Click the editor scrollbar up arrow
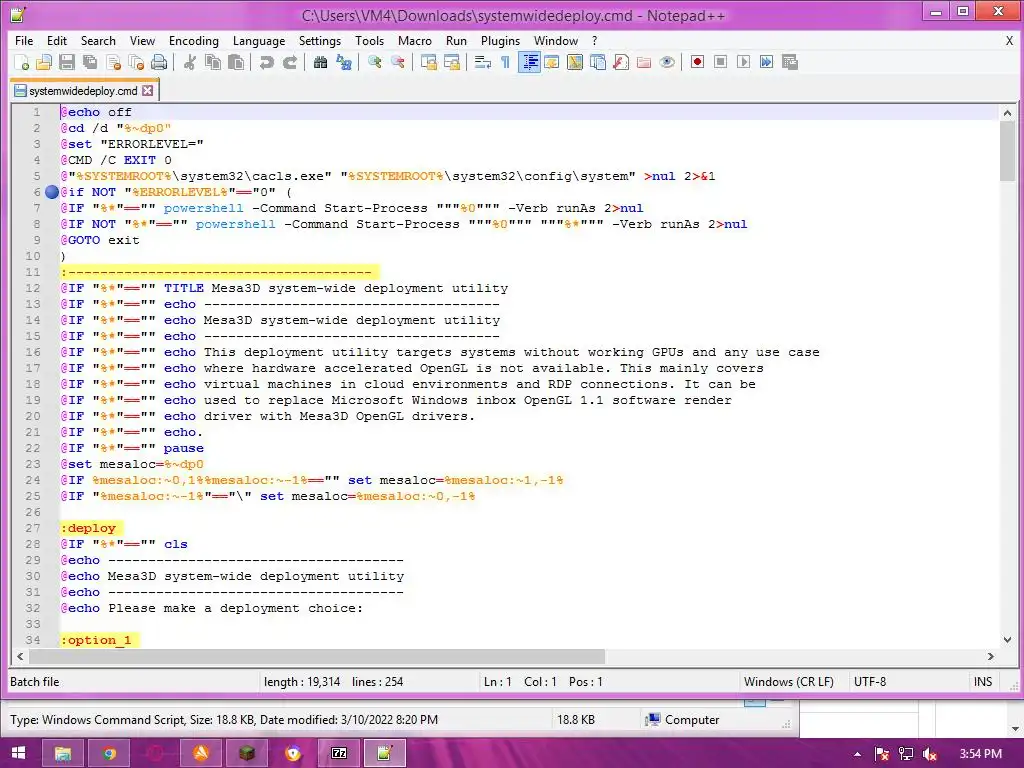The width and height of the screenshot is (1024, 768). 1007,113
